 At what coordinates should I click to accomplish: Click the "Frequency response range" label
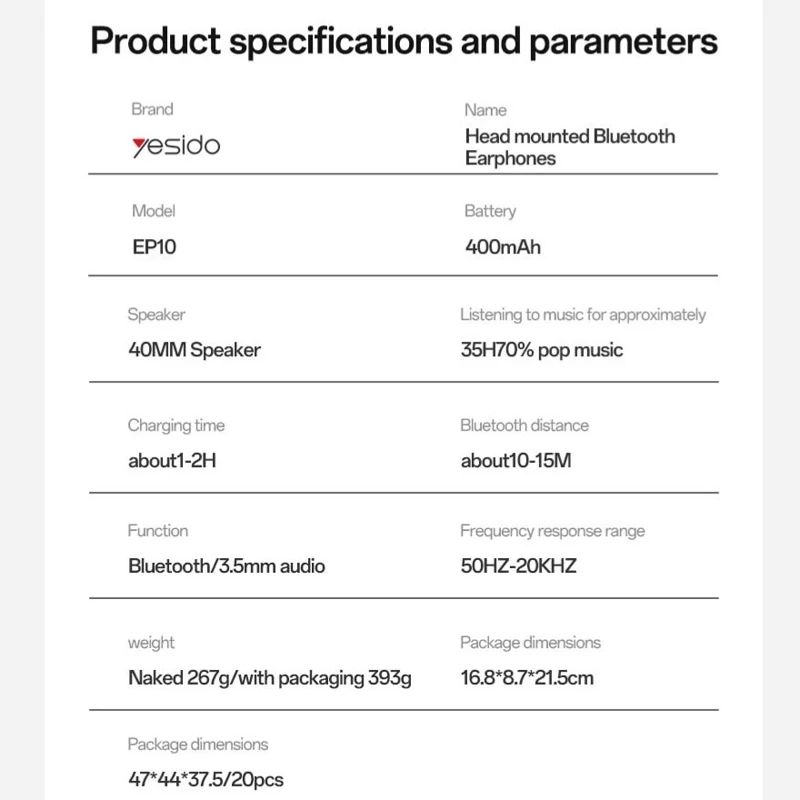tap(552, 531)
